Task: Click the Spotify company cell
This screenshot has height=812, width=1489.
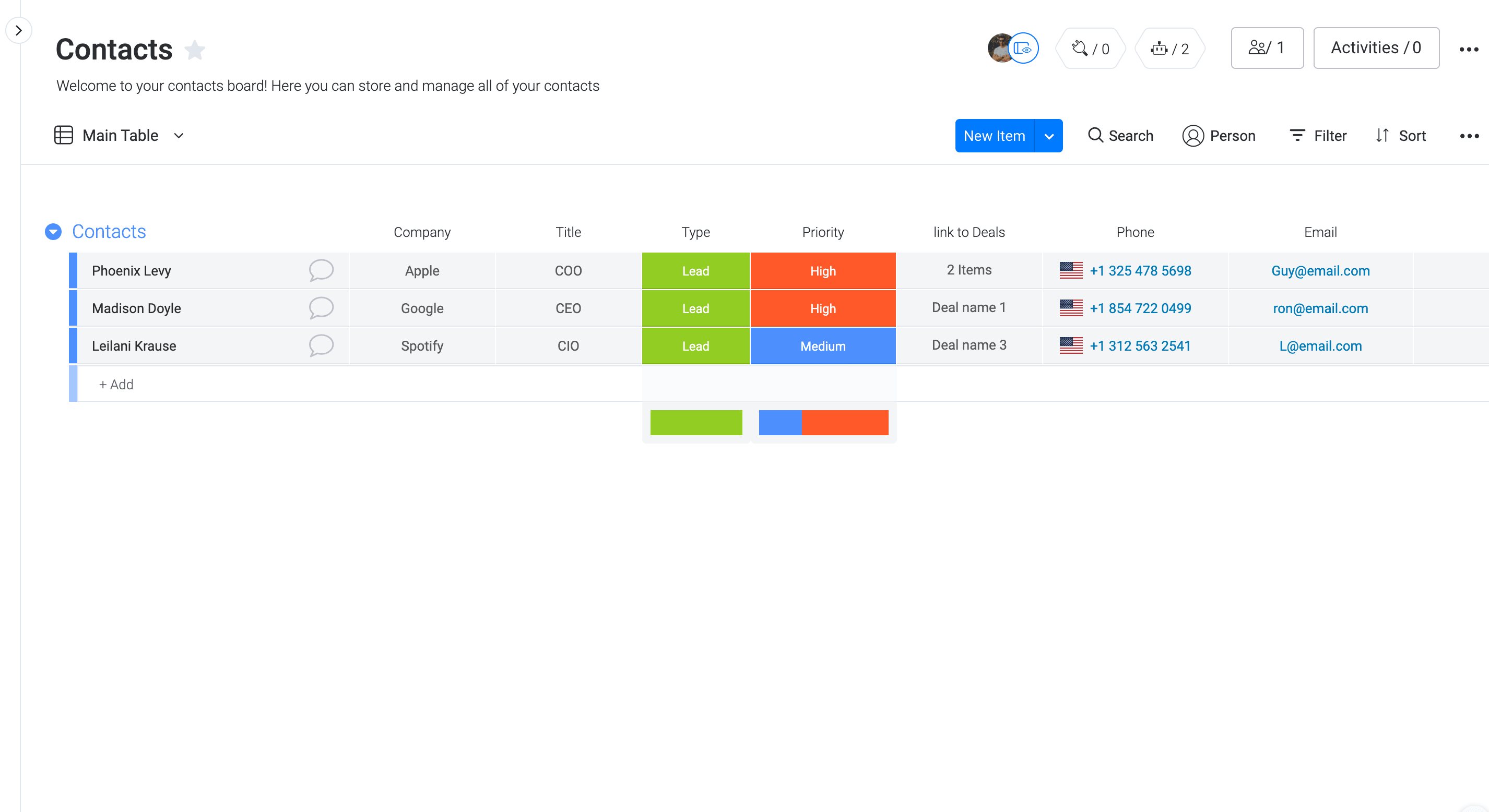Action: point(422,346)
